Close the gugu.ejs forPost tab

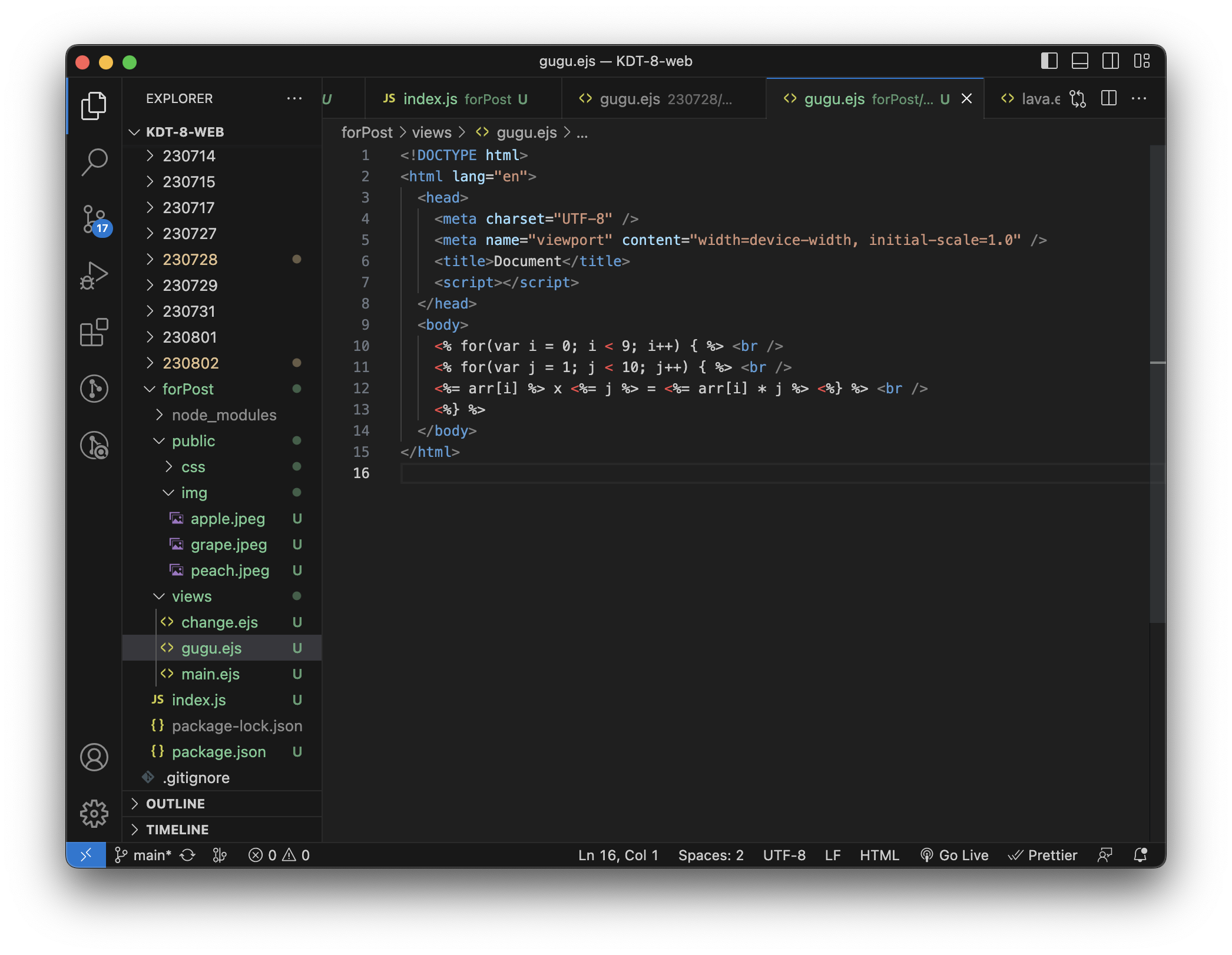(x=966, y=98)
